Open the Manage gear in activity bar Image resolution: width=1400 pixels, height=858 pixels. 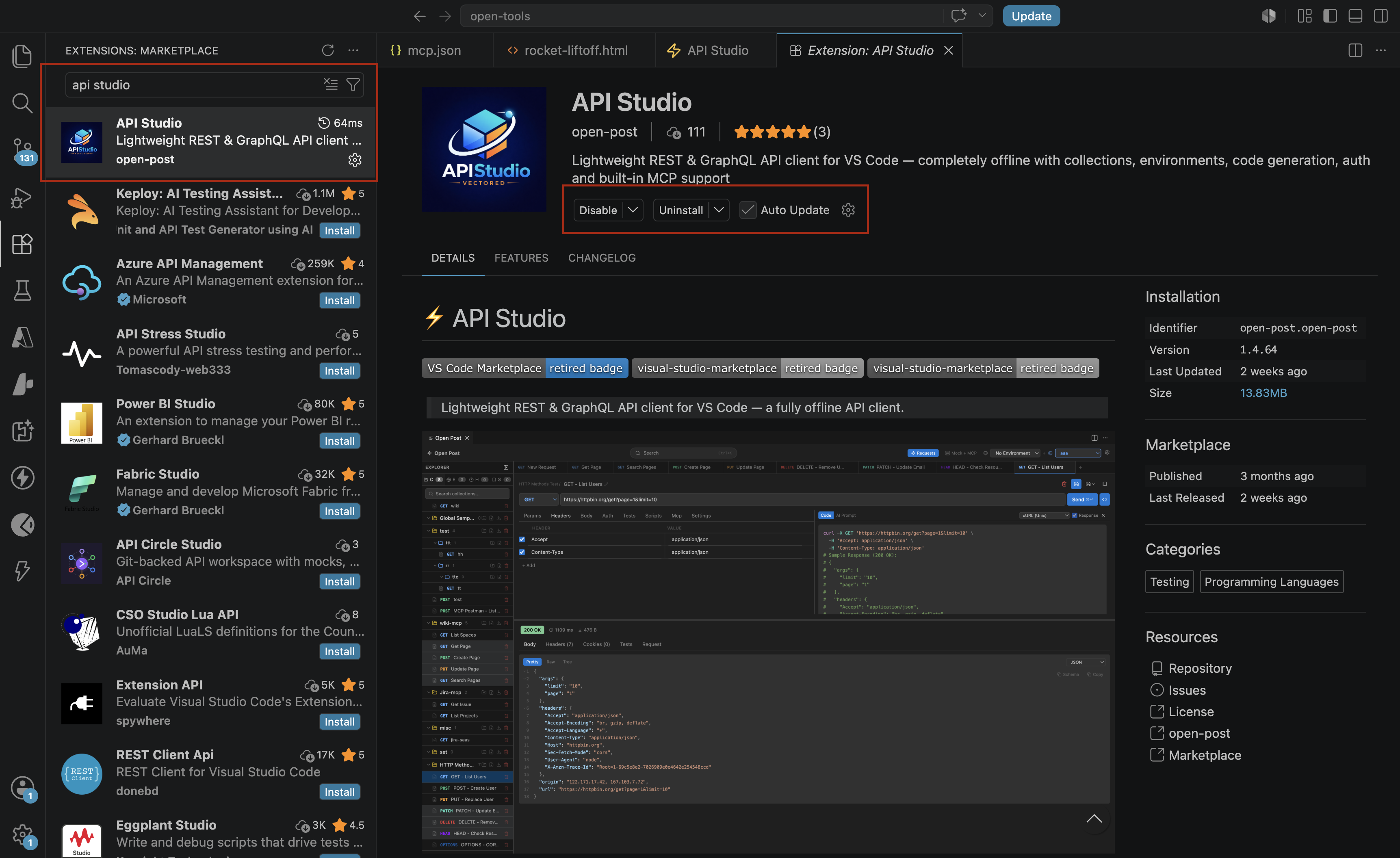click(x=22, y=836)
